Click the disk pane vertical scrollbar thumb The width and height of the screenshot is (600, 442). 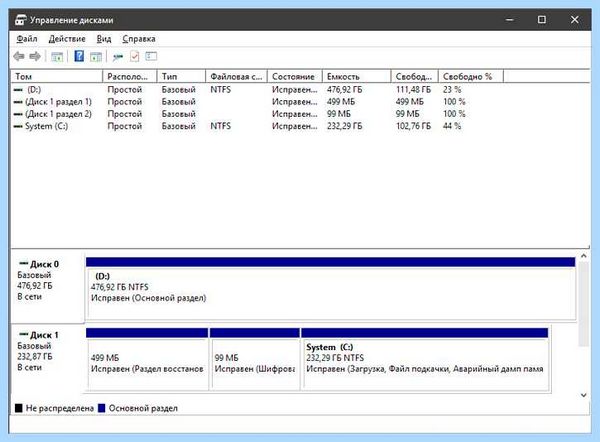click(584, 304)
